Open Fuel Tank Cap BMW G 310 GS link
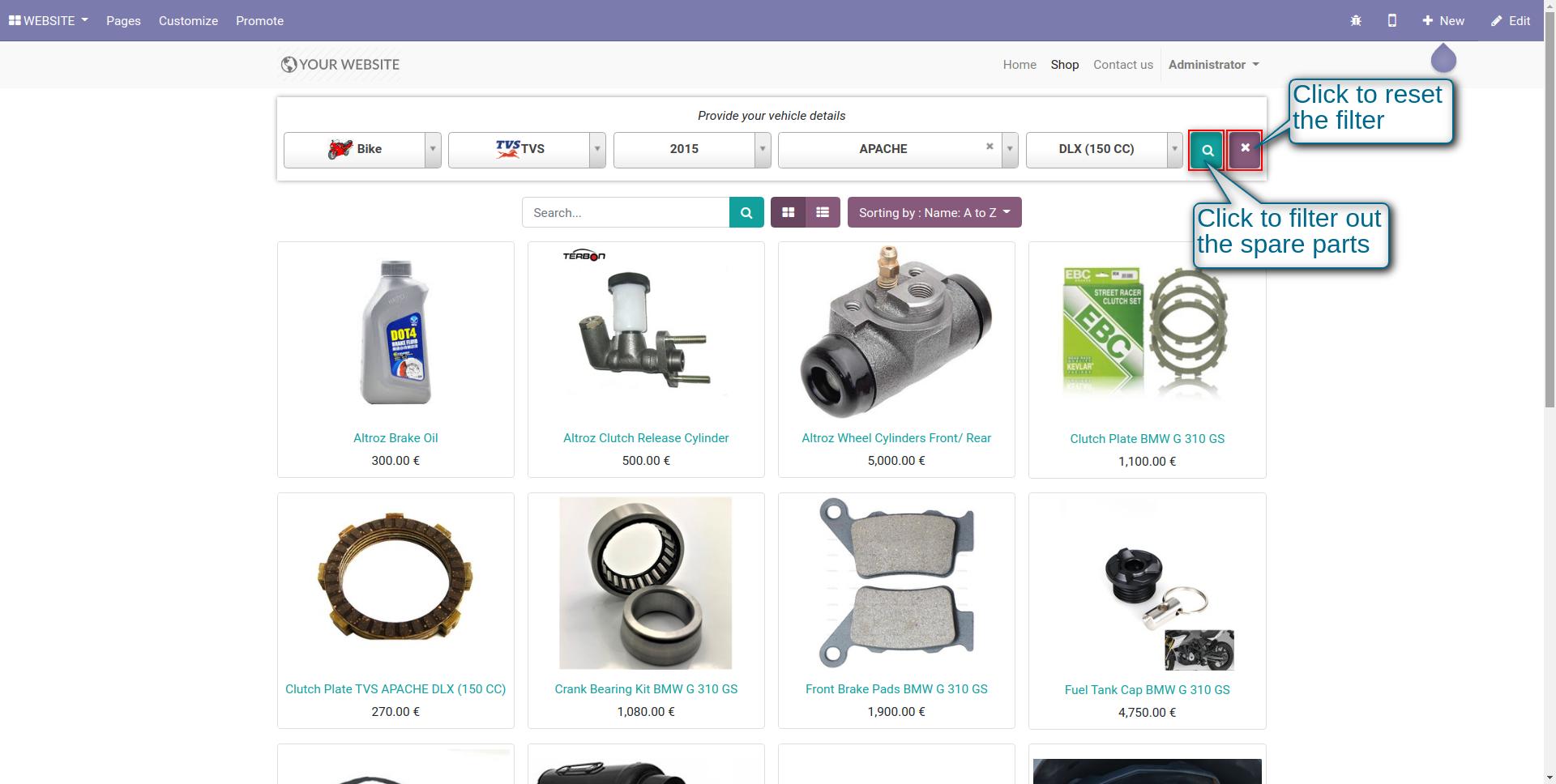Viewport: 1556px width, 784px height. [x=1147, y=690]
